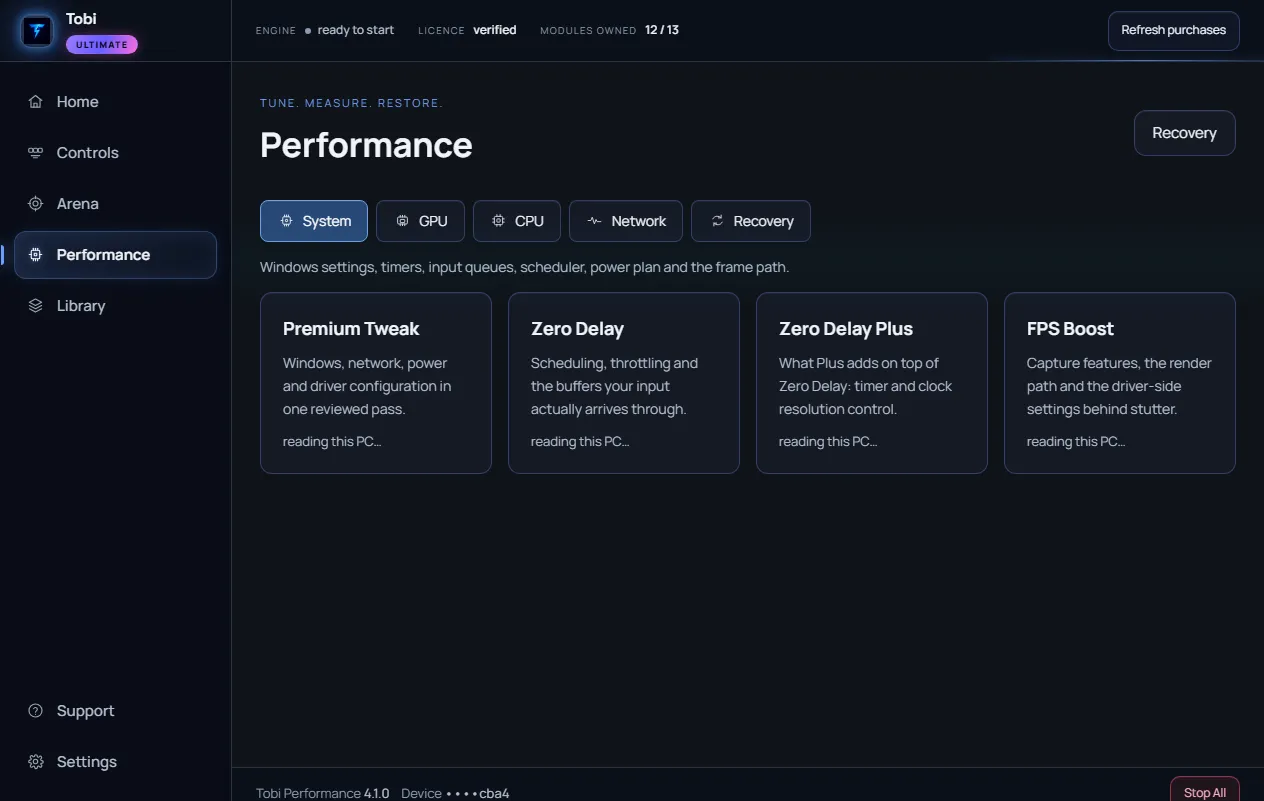Click the Tobi lightning logo icon

pyautogui.click(x=38, y=31)
